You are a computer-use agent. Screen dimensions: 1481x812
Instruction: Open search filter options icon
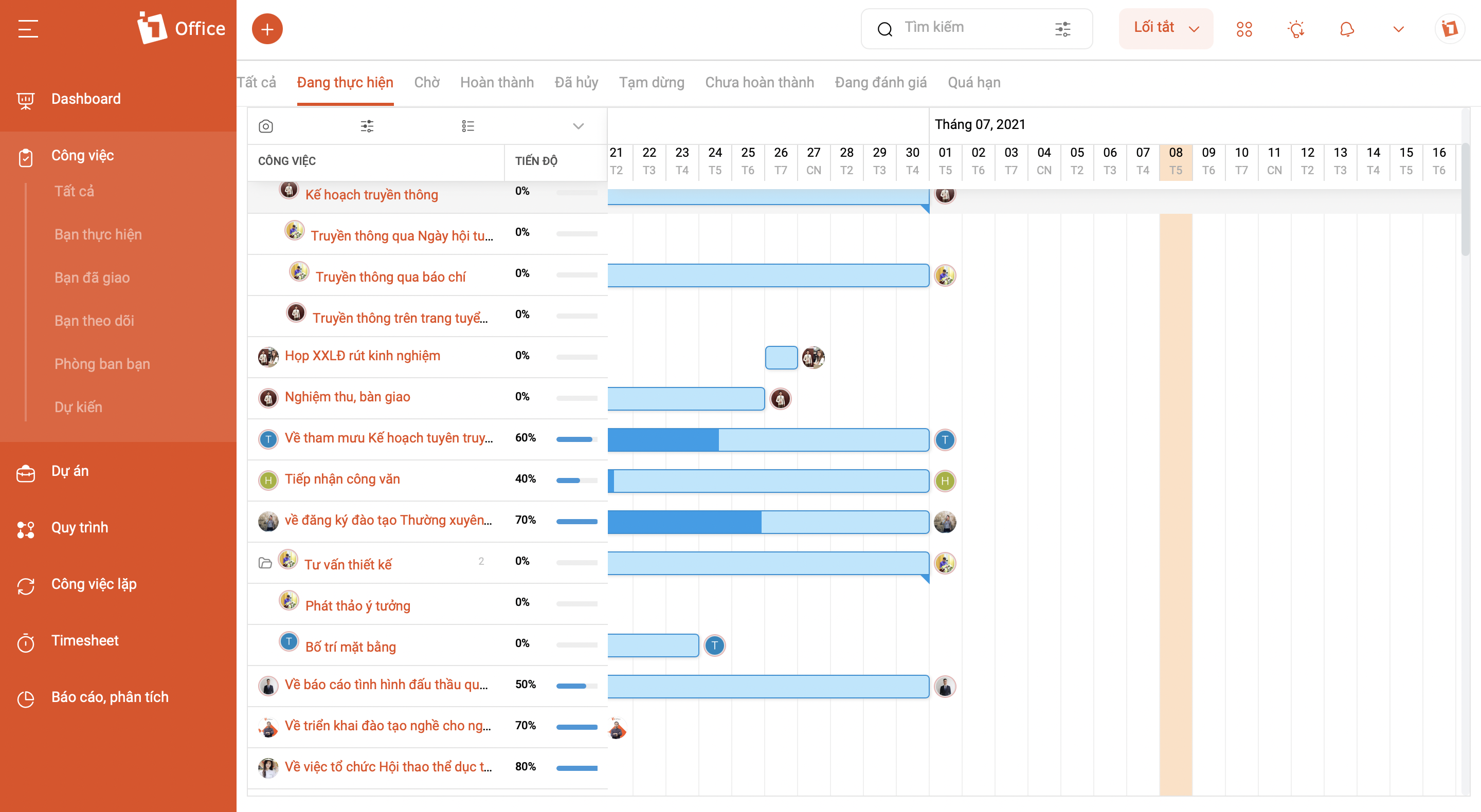[x=1062, y=29]
